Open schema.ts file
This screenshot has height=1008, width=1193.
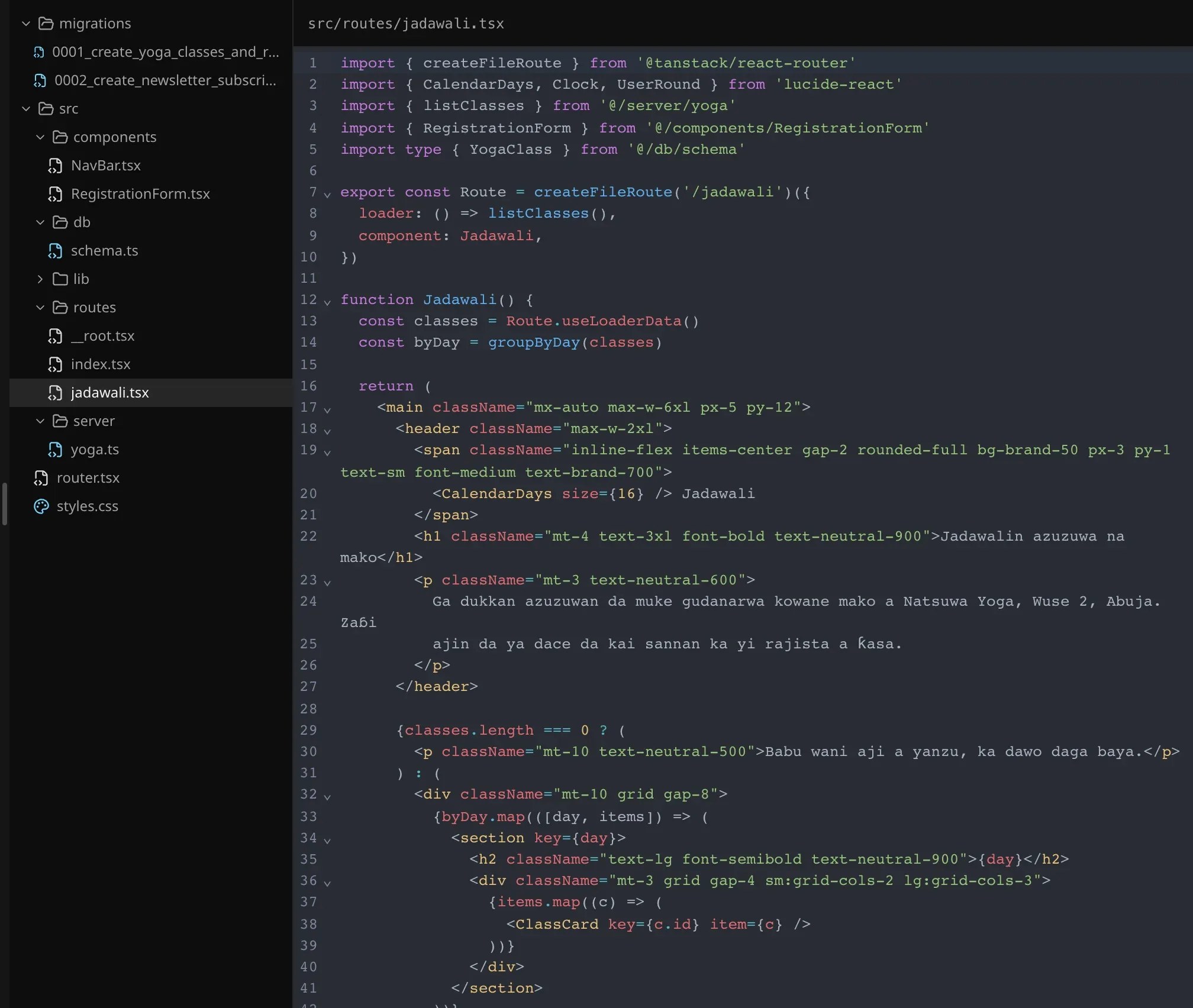(x=104, y=251)
